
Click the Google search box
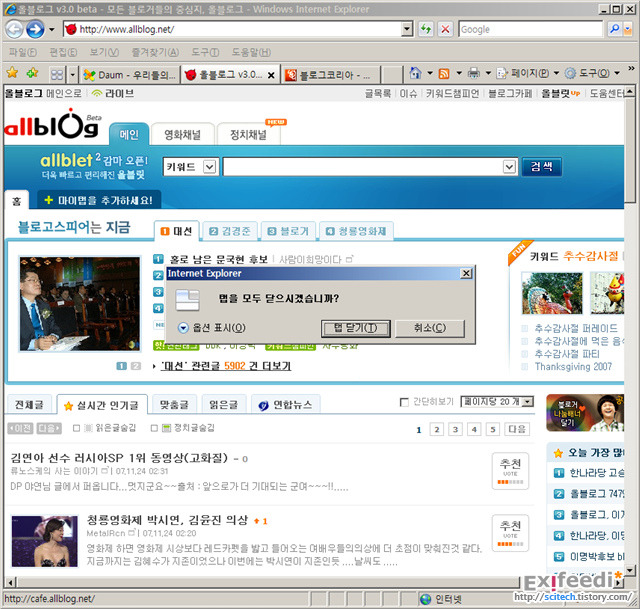pyautogui.click(x=530, y=29)
